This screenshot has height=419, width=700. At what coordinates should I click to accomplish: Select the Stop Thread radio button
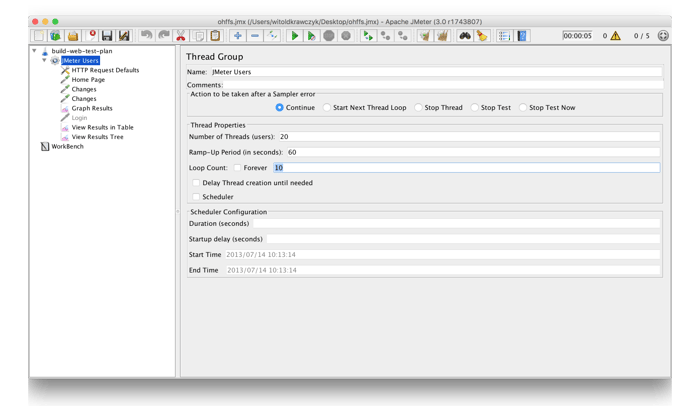pyautogui.click(x=420, y=108)
